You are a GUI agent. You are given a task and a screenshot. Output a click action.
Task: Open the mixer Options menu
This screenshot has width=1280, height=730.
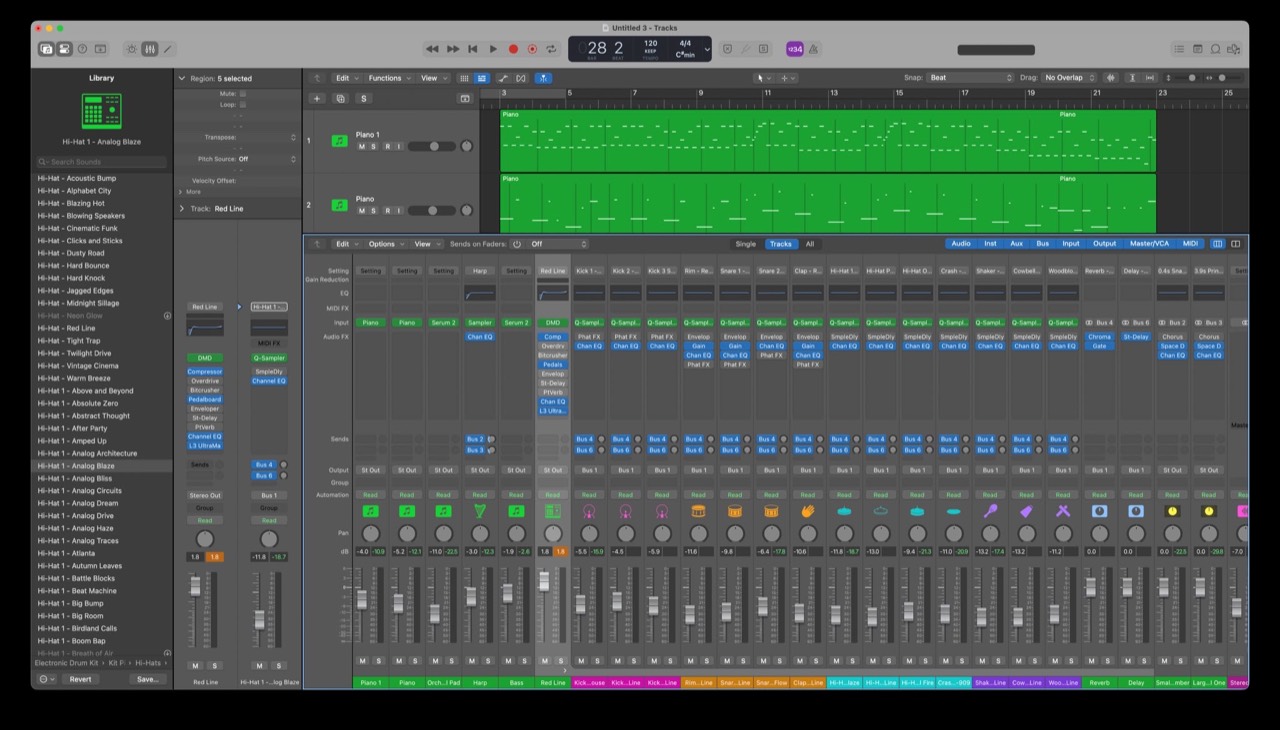(385, 244)
